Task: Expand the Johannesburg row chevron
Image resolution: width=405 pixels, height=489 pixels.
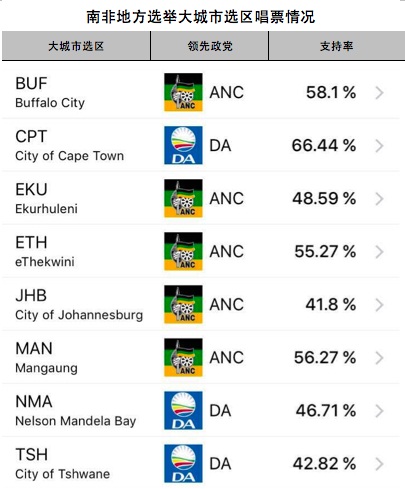Action: pos(379,305)
